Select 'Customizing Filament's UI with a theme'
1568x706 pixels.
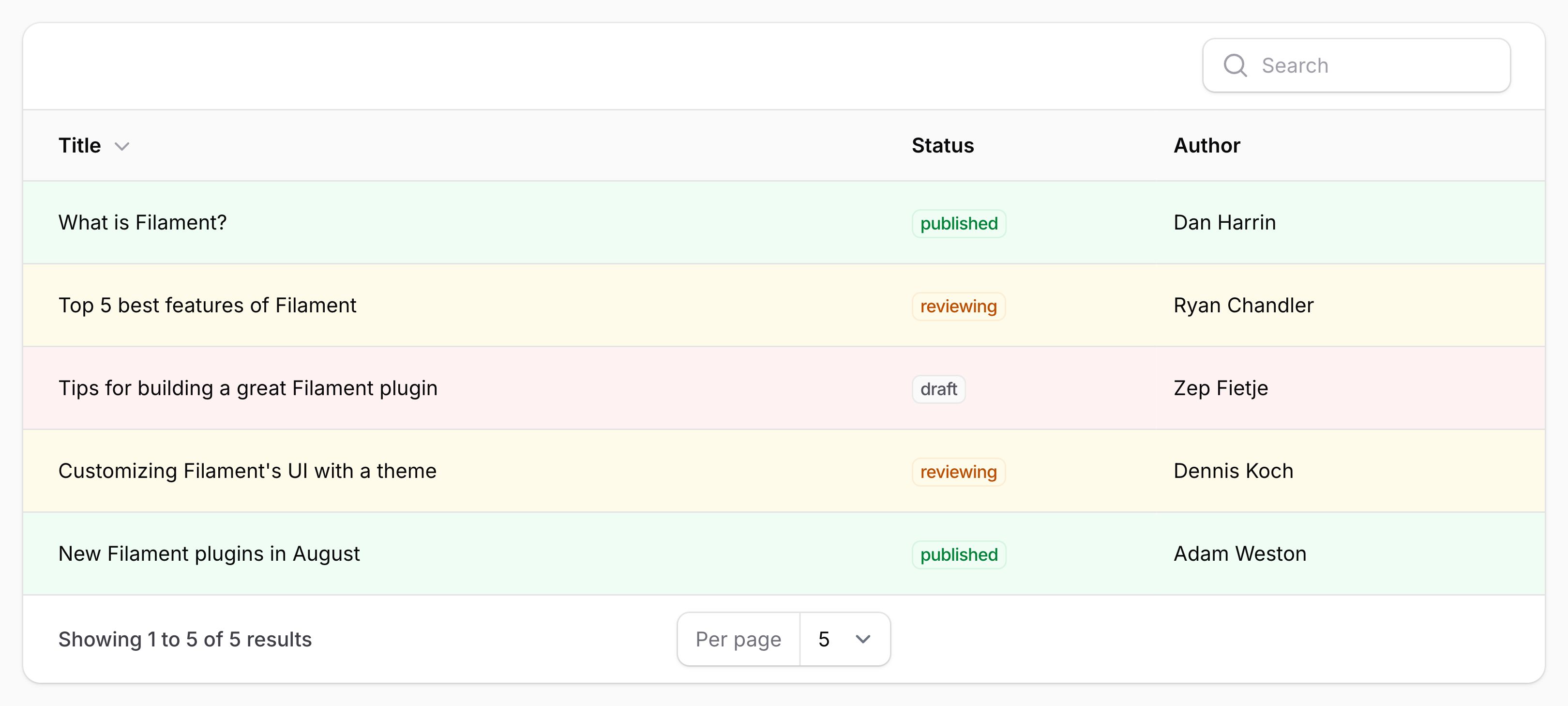pyautogui.click(x=247, y=471)
